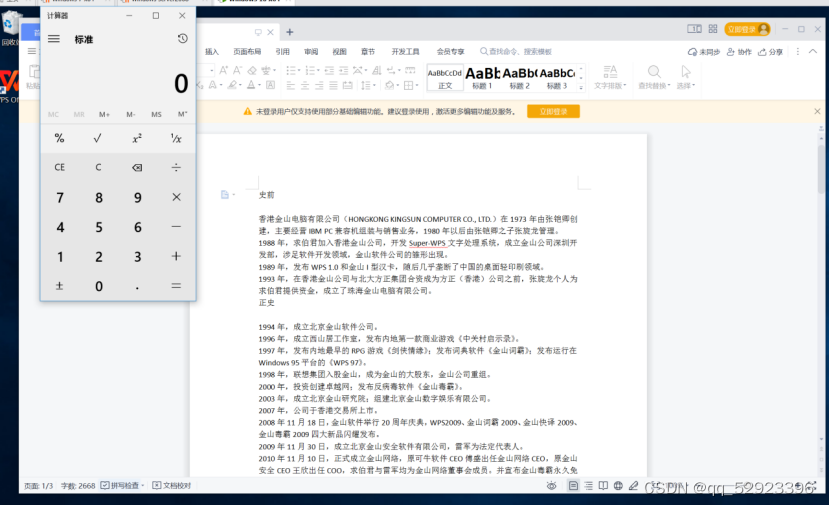Click the calculator plus key
This screenshot has width=829, height=506.
tap(176, 256)
